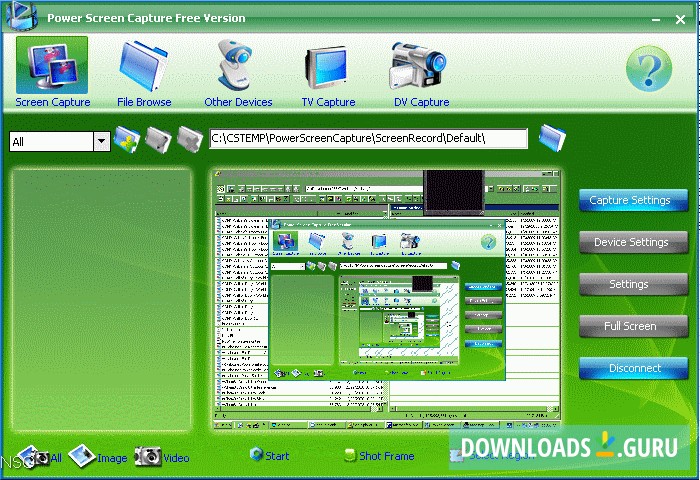Delete folder using the gray X folder icon

(x=190, y=140)
